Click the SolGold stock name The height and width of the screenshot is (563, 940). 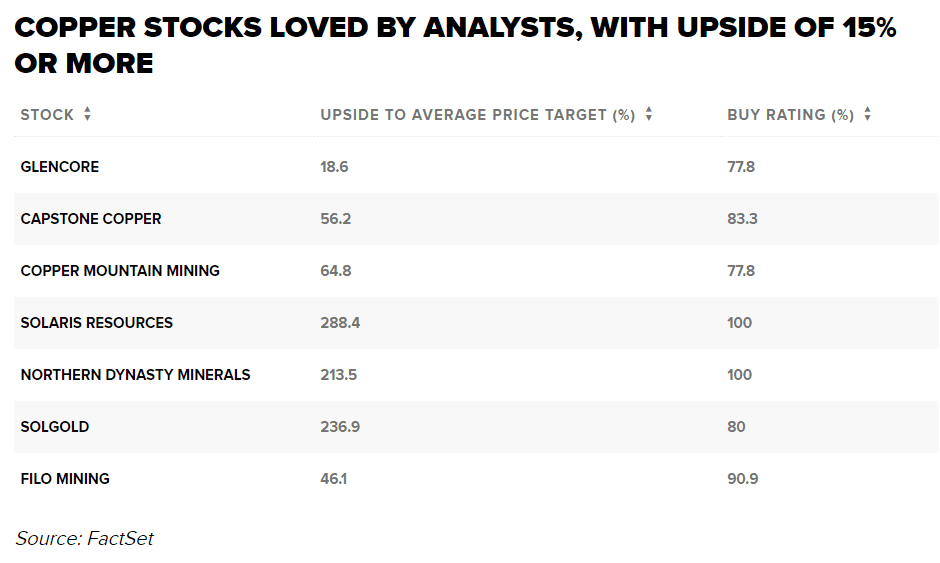click(x=55, y=427)
